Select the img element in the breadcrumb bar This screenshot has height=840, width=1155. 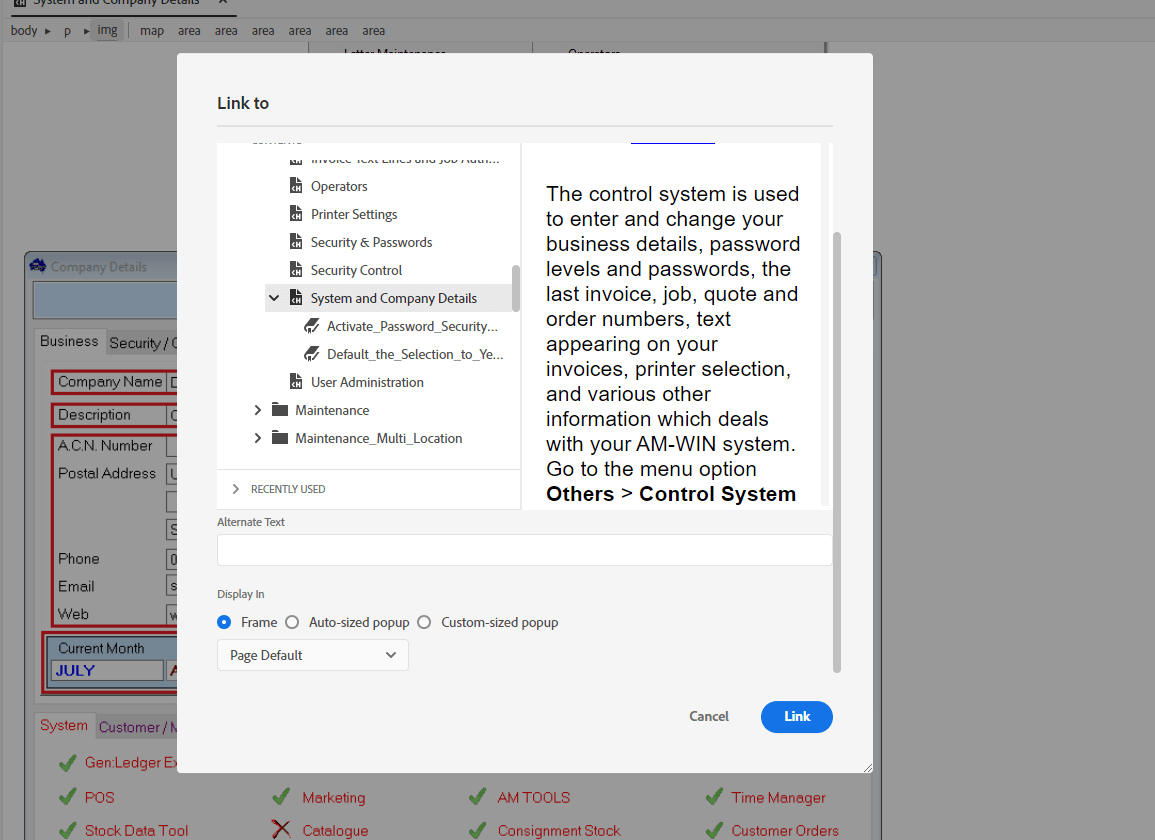107,30
